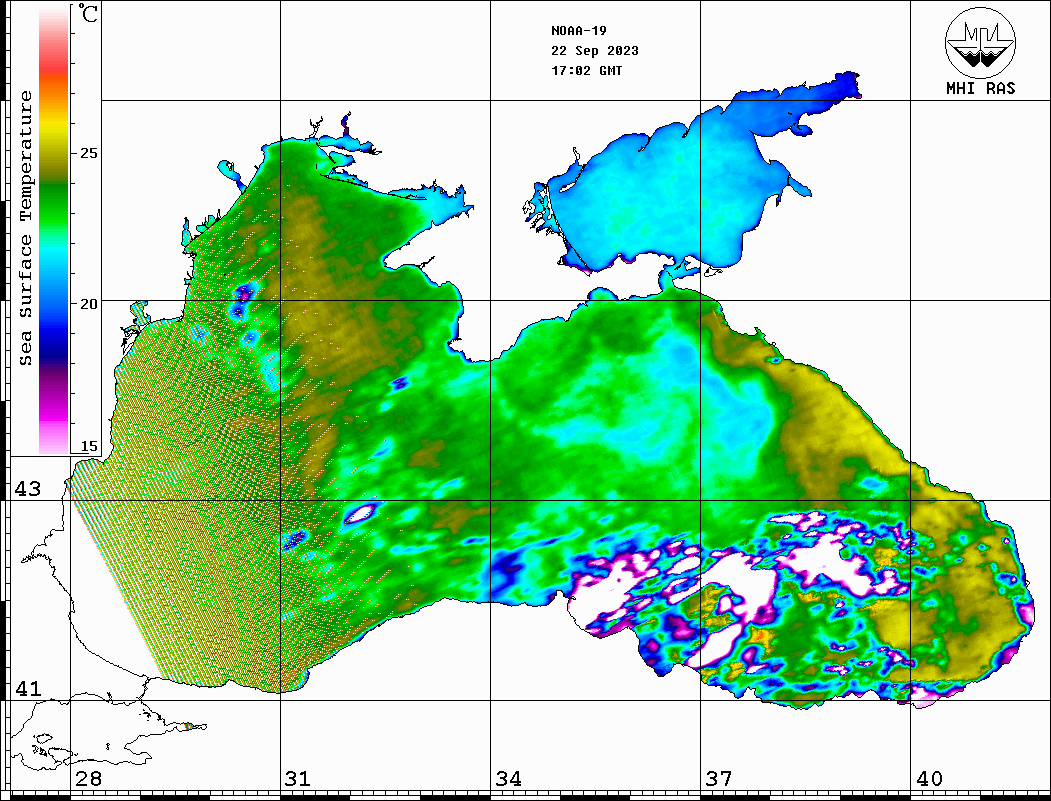Viewport: 1051px width, 801px height.
Task: Click longitude label '40'
Action: point(929,778)
